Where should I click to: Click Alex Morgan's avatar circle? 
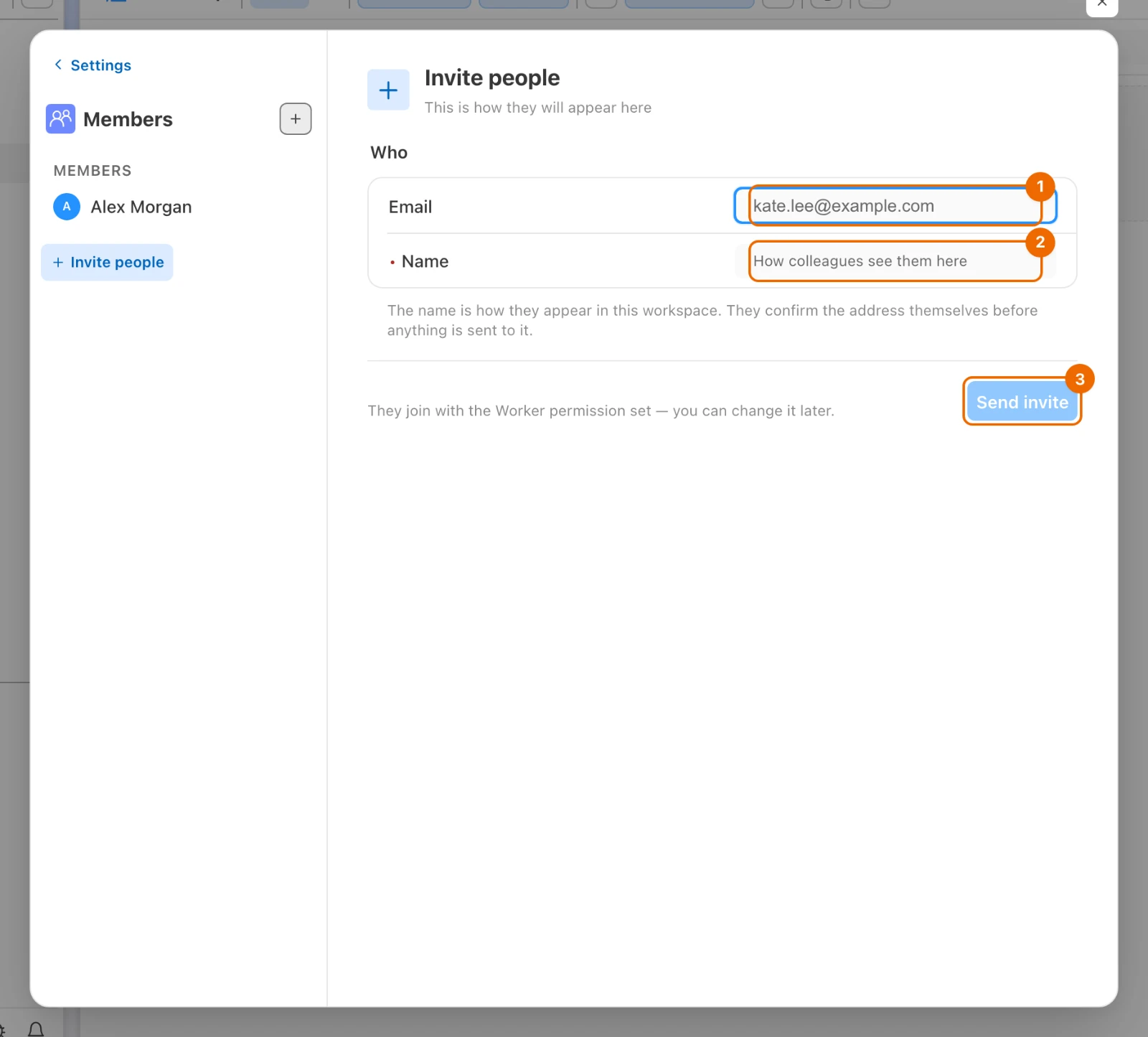point(67,207)
